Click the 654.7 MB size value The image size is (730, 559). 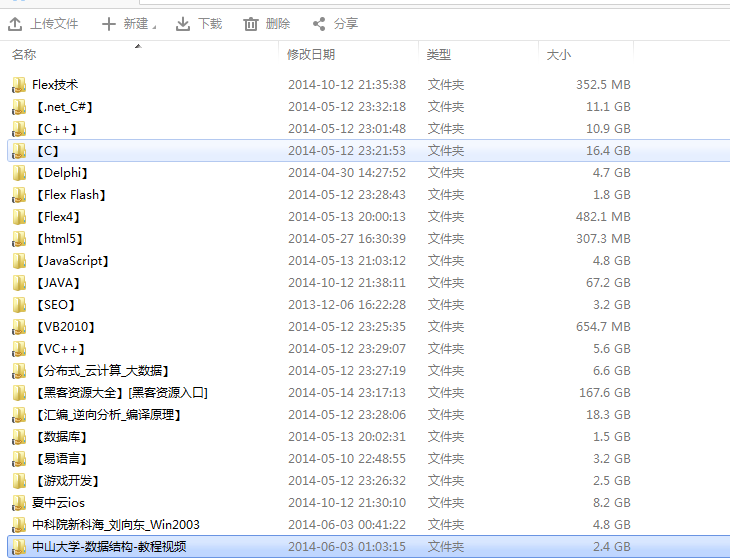click(603, 327)
